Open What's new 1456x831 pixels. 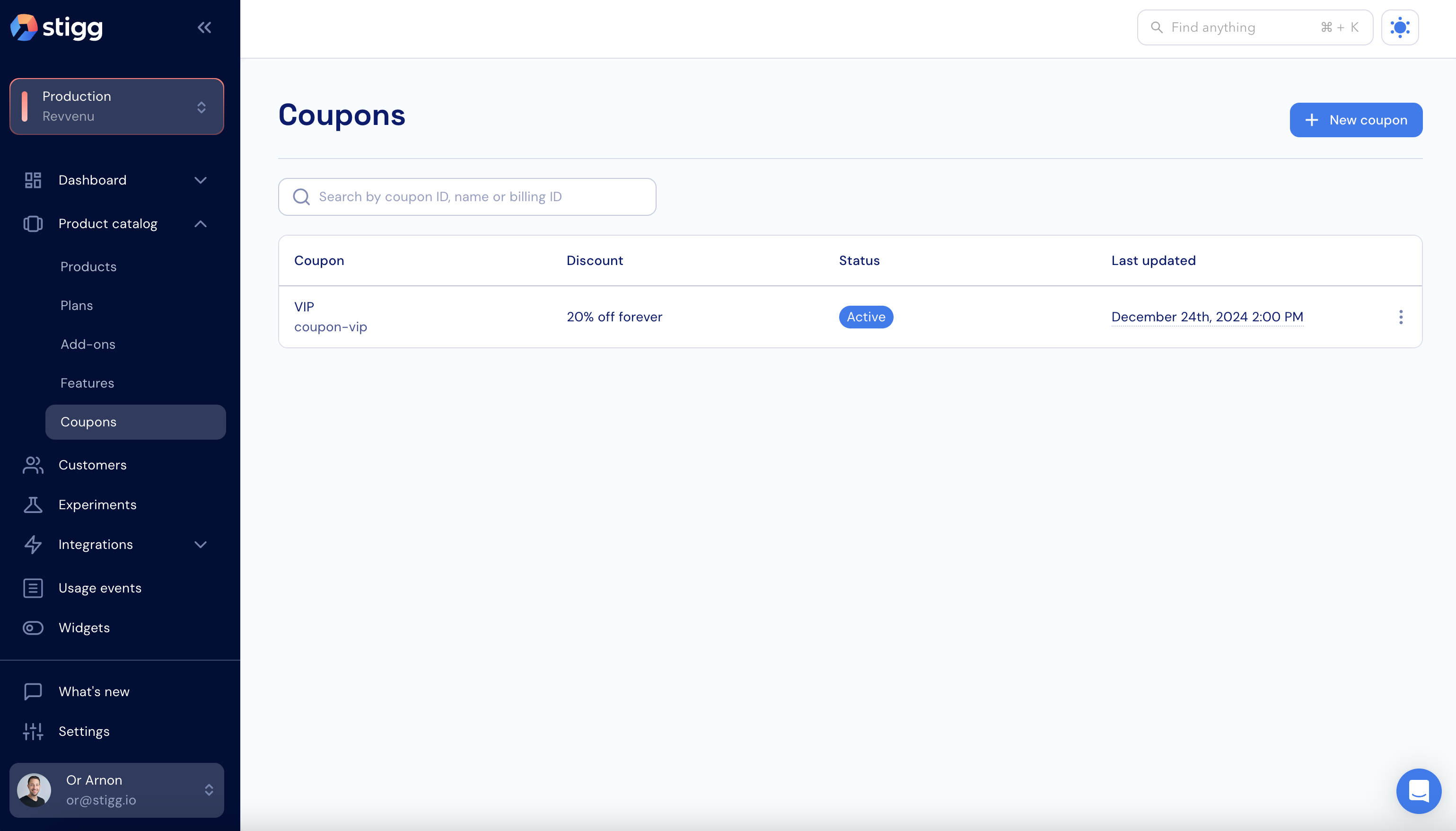pyautogui.click(x=94, y=692)
